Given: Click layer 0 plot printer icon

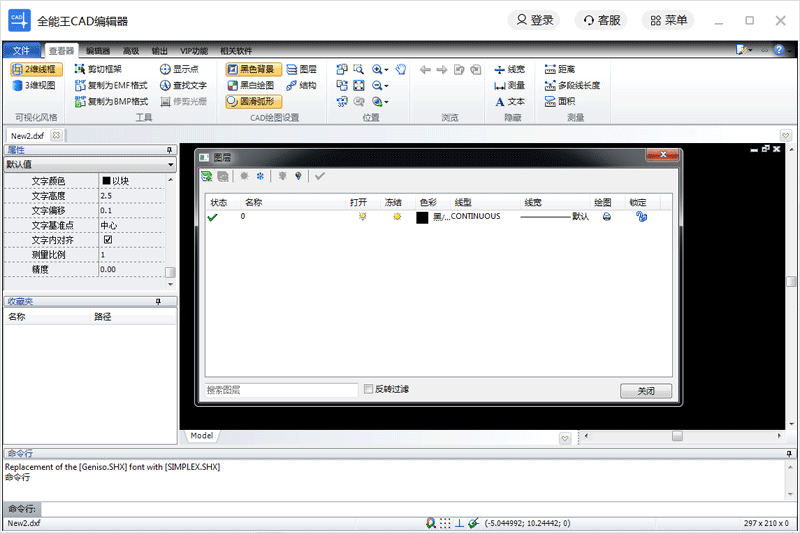Looking at the screenshot, I should [606, 216].
